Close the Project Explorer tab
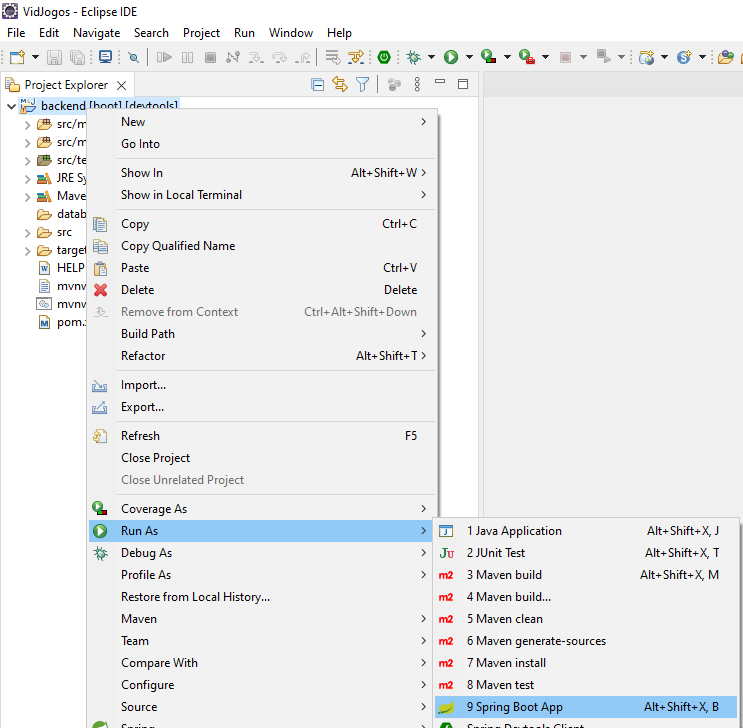This screenshot has width=743, height=728. 122,85
